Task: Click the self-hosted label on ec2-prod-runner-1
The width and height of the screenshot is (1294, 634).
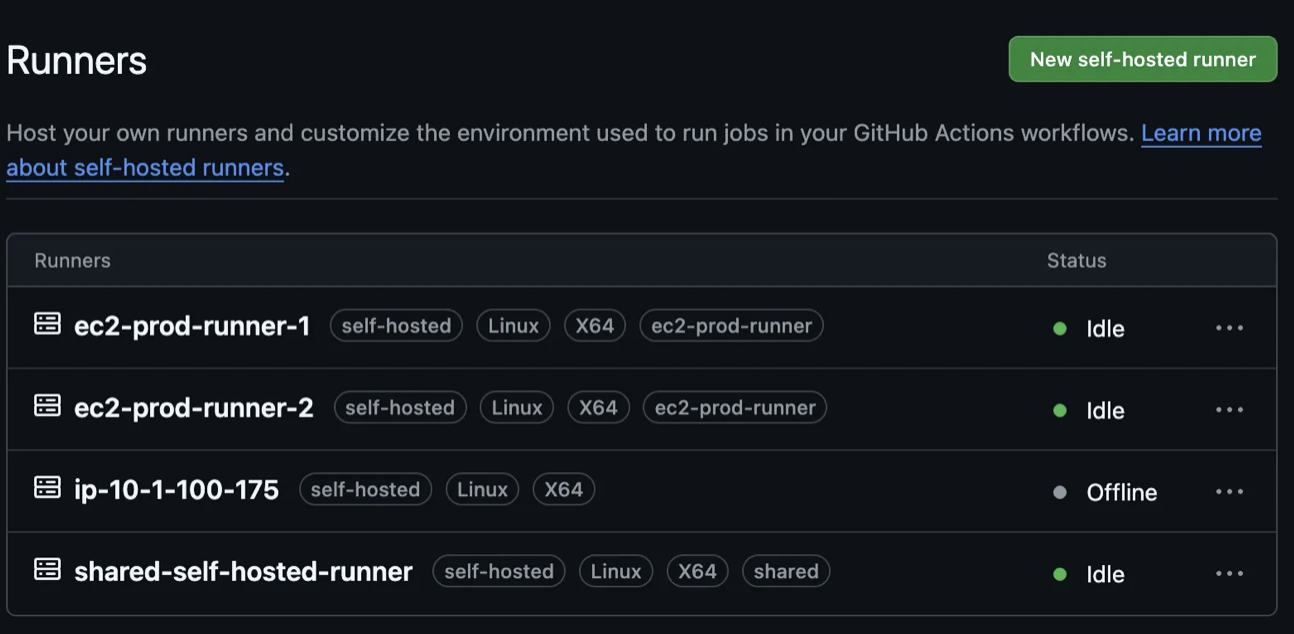Action: [x=396, y=325]
